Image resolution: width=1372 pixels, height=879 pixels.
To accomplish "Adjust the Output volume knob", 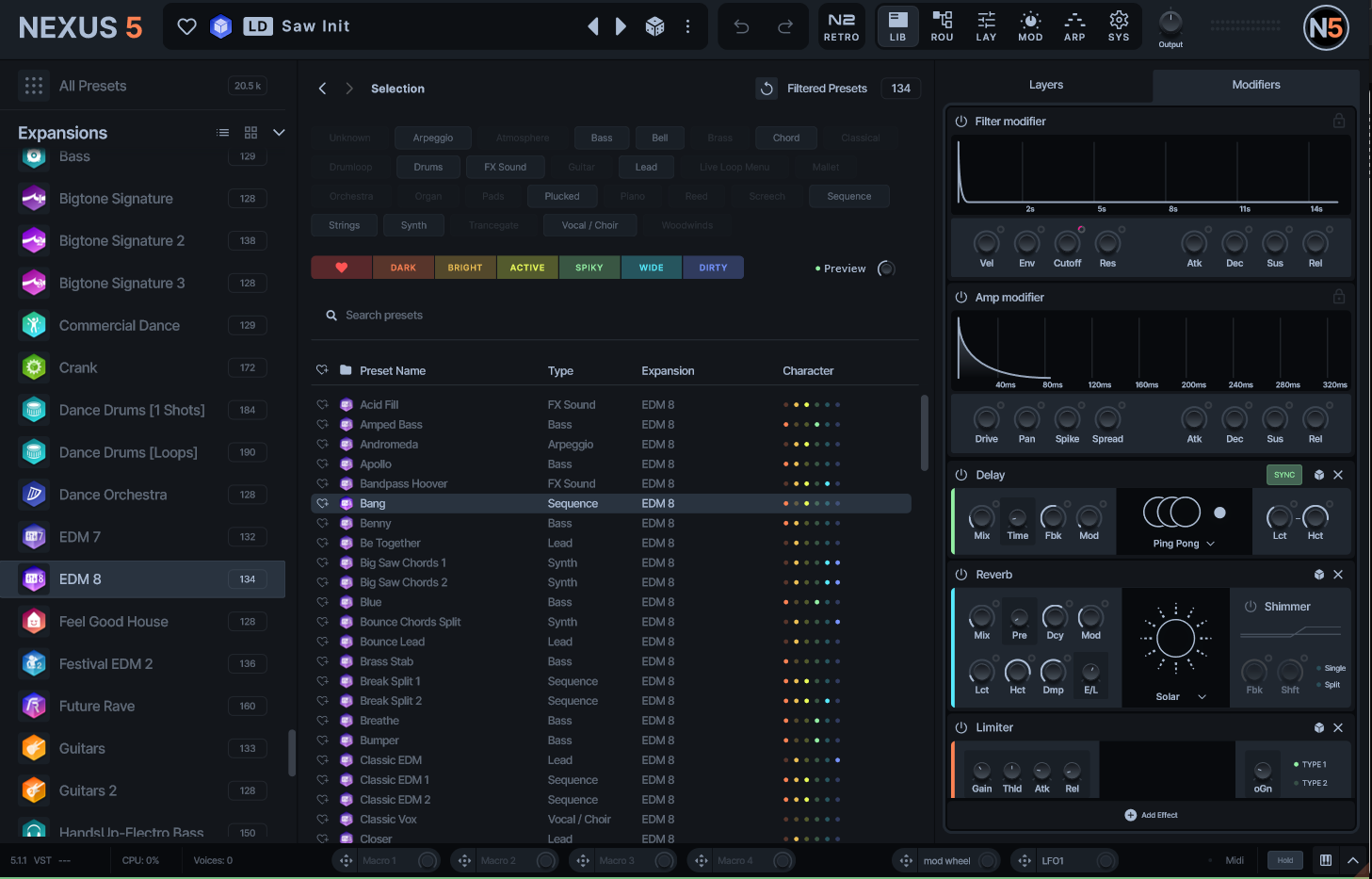I will point(1170,22).
